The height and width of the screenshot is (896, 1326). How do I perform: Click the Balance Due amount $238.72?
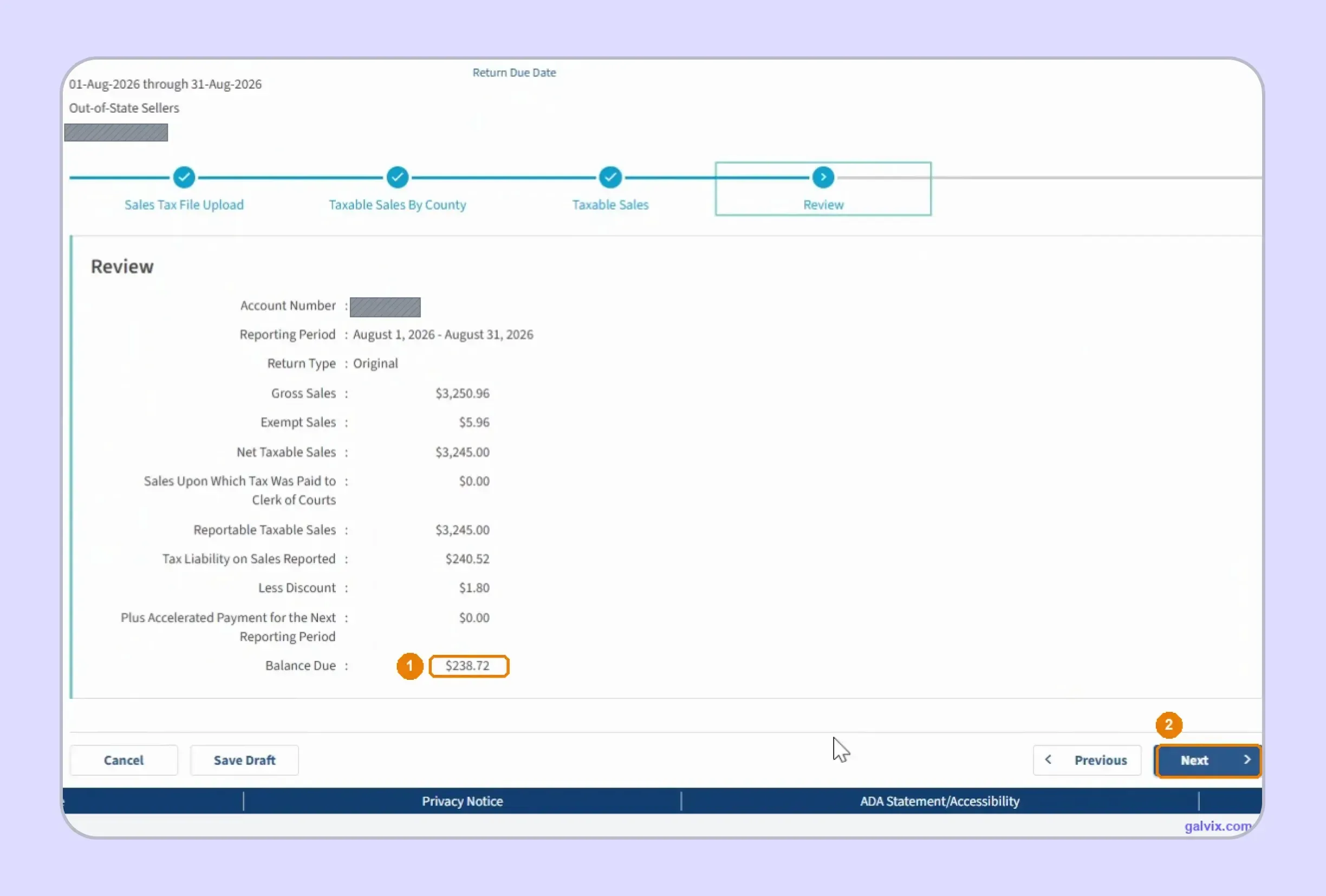(468, 666)
